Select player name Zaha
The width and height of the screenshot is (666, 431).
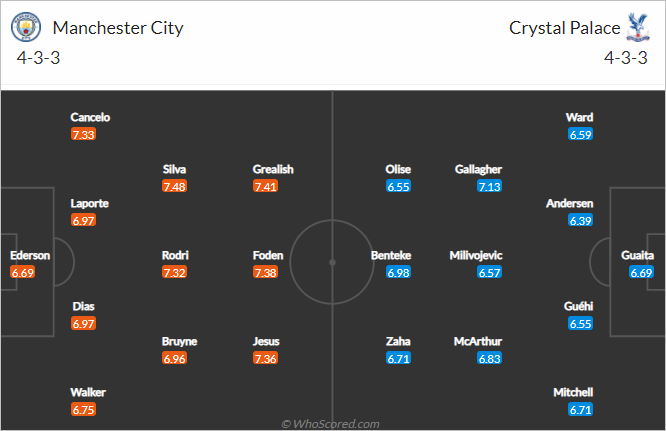pos(398,341)
